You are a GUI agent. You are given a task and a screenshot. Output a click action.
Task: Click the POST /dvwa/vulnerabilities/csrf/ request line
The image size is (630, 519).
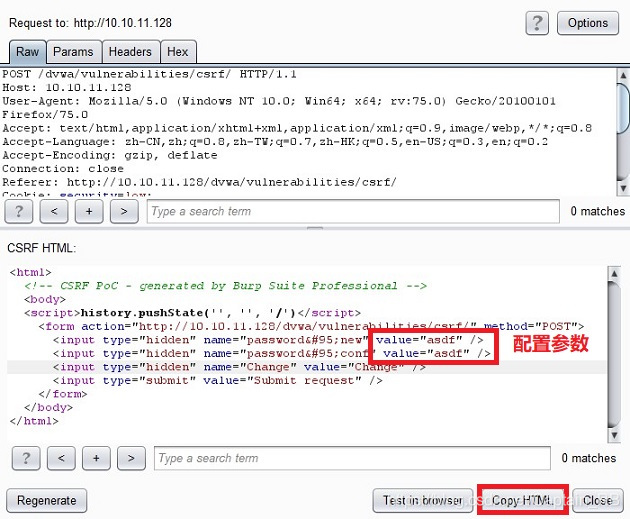pyautogui.click(x=149, y=74)
